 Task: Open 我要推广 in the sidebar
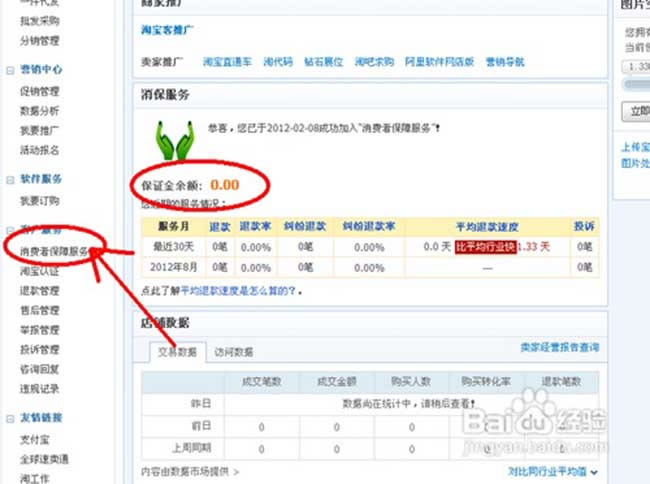click(x=40, y=130)
